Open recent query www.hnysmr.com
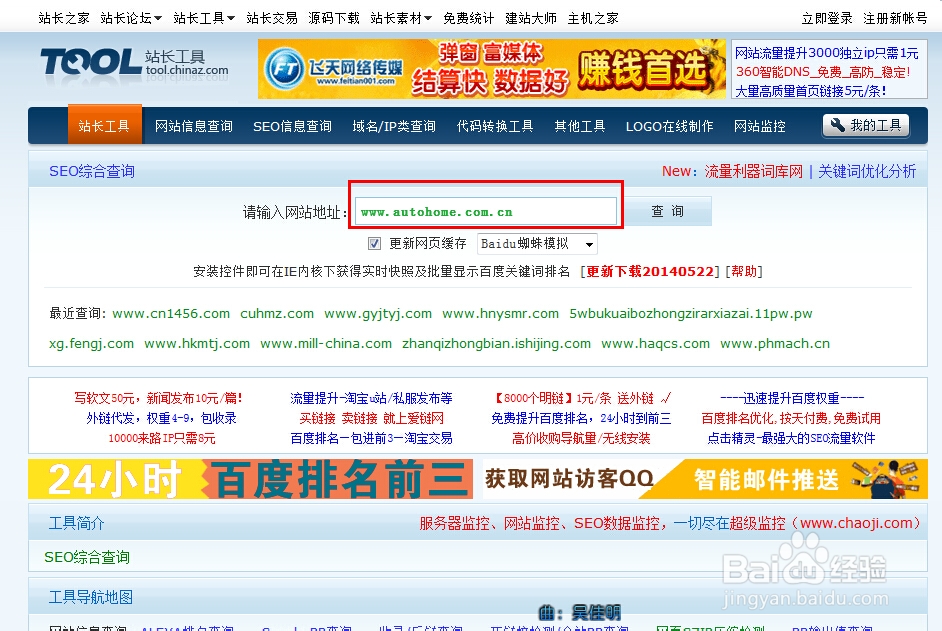Viewport: 942px width, 631px height. pos(500,314)
